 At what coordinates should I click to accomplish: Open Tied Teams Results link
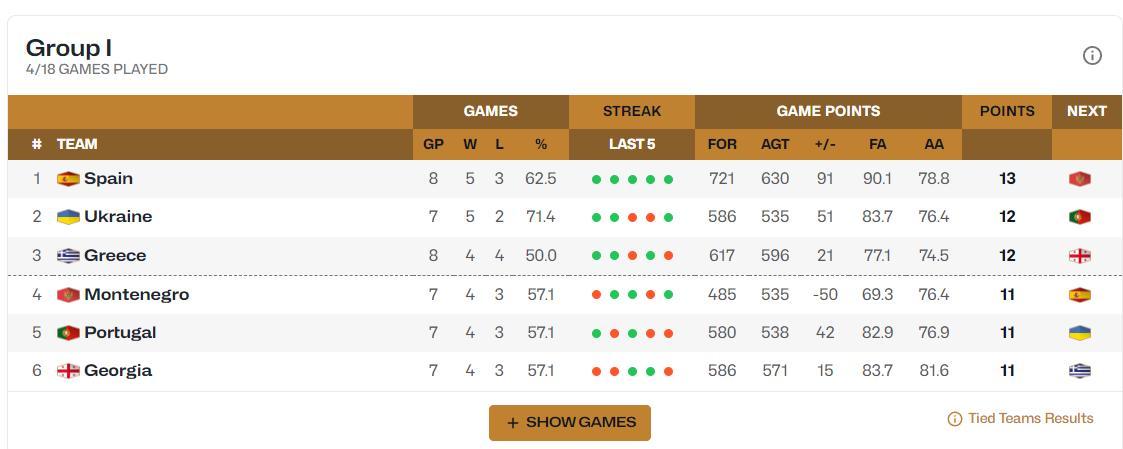[1021, 419]
